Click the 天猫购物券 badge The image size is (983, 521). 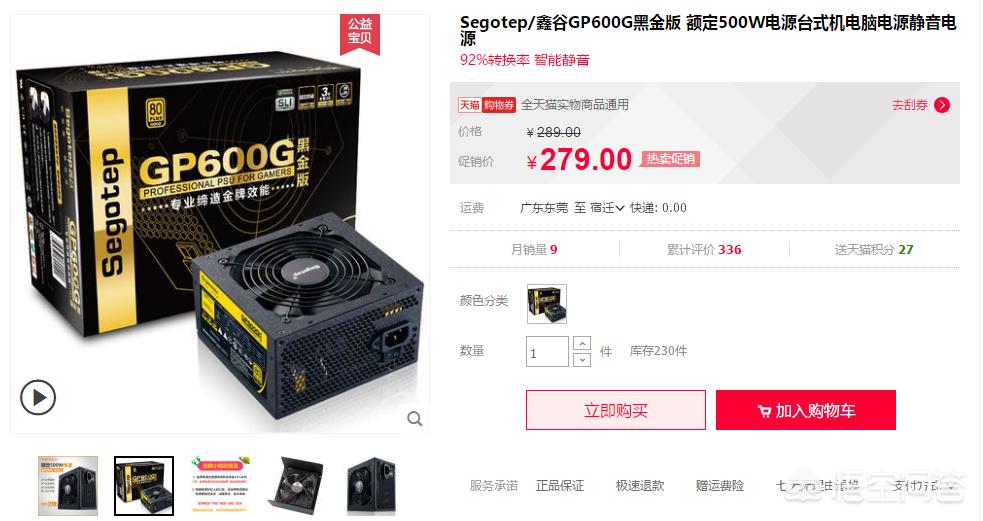coord(486,105)
